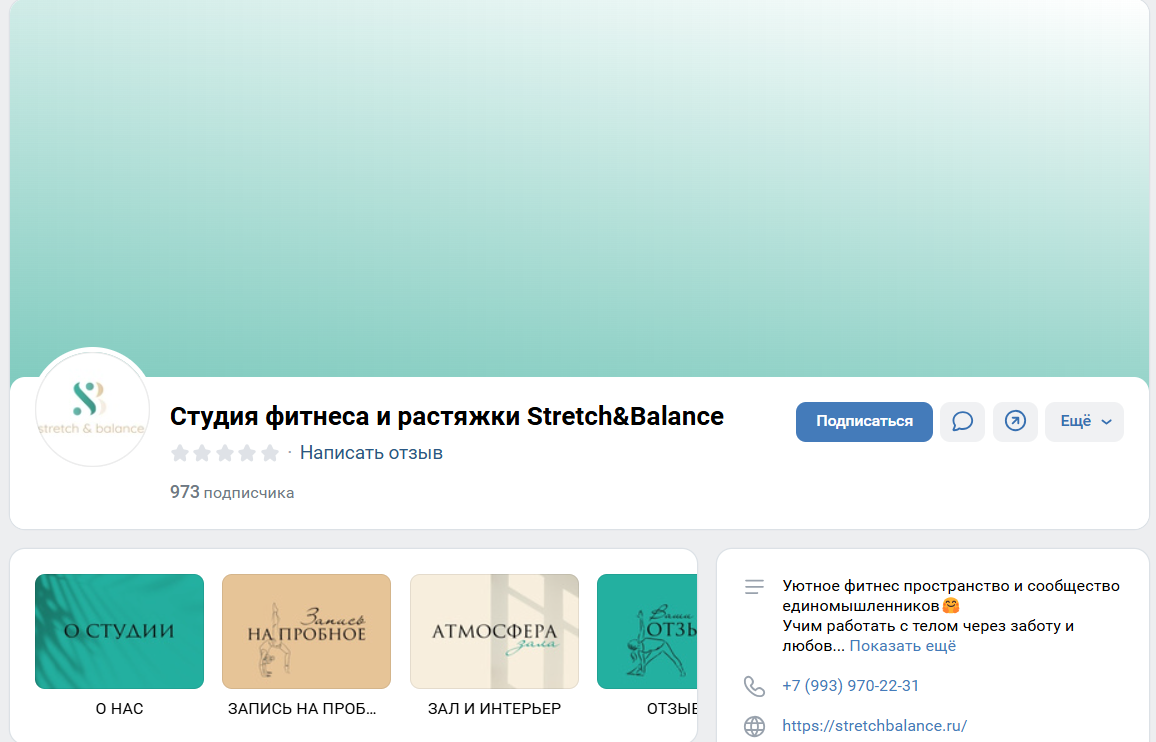Click the five-star rating row

[225, 453]
